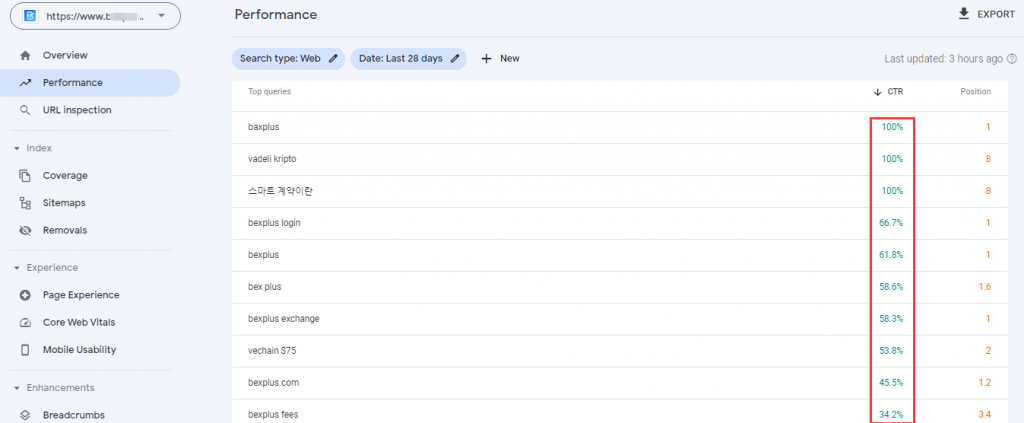This screenshot has height=423, width=1024.
Task: Add a New filter
Action: point(510,59)
